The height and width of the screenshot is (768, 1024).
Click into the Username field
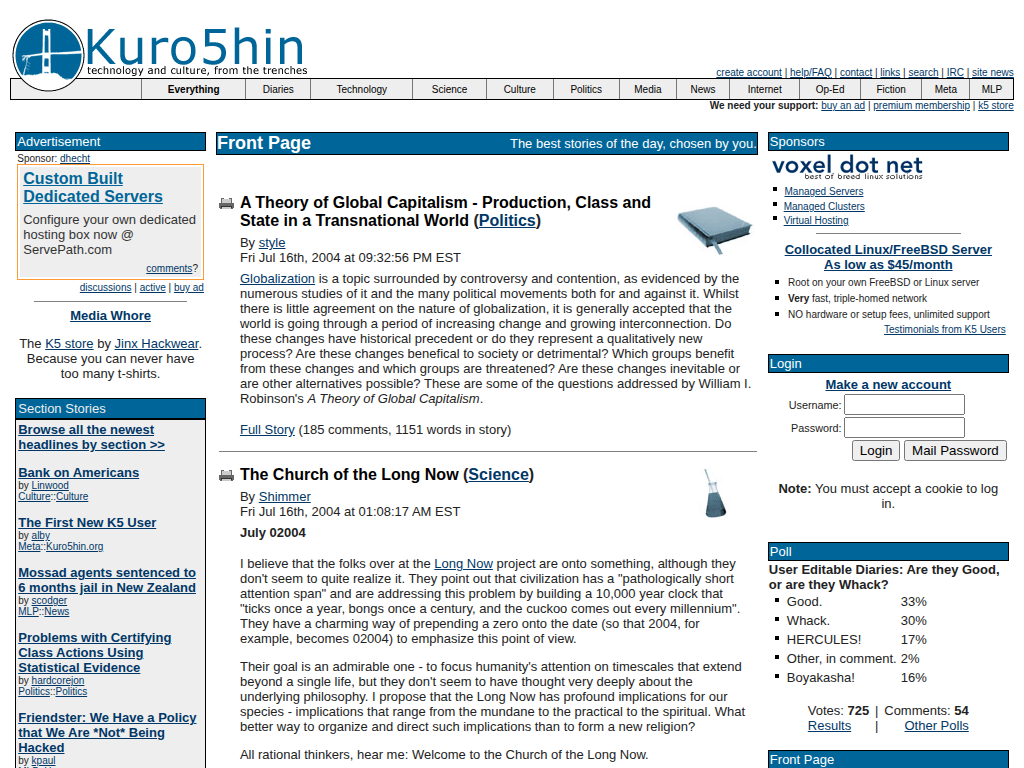click(x=904, y=405)
